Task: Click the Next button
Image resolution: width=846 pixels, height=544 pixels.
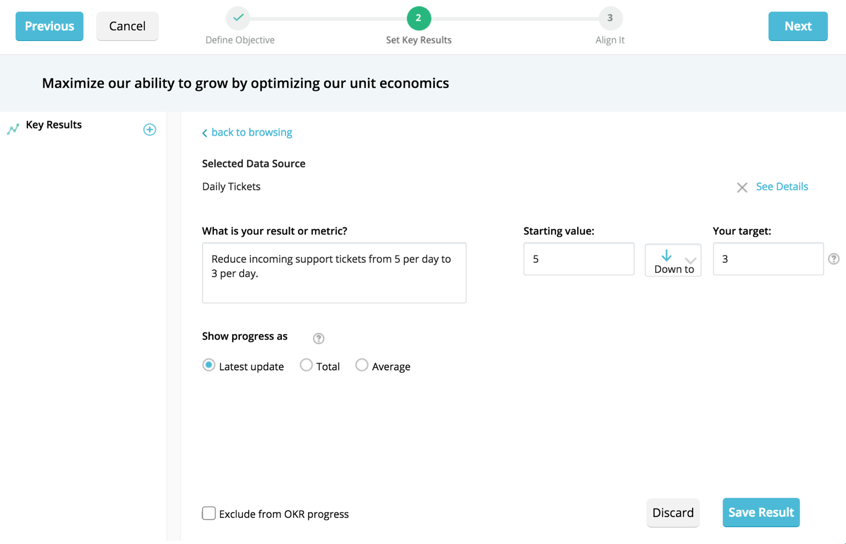Action: click(797, 26)
